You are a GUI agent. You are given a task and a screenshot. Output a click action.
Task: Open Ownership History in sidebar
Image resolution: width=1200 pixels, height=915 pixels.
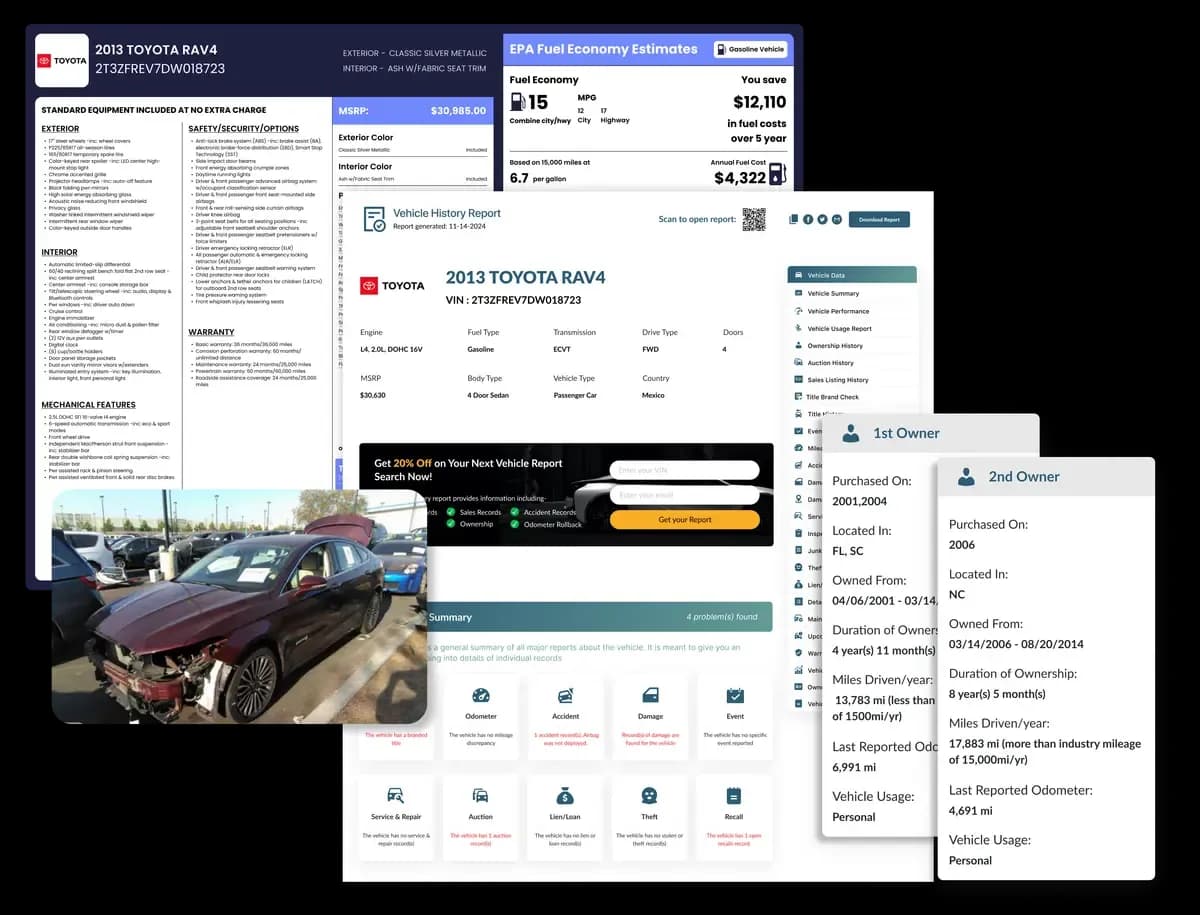835,346
